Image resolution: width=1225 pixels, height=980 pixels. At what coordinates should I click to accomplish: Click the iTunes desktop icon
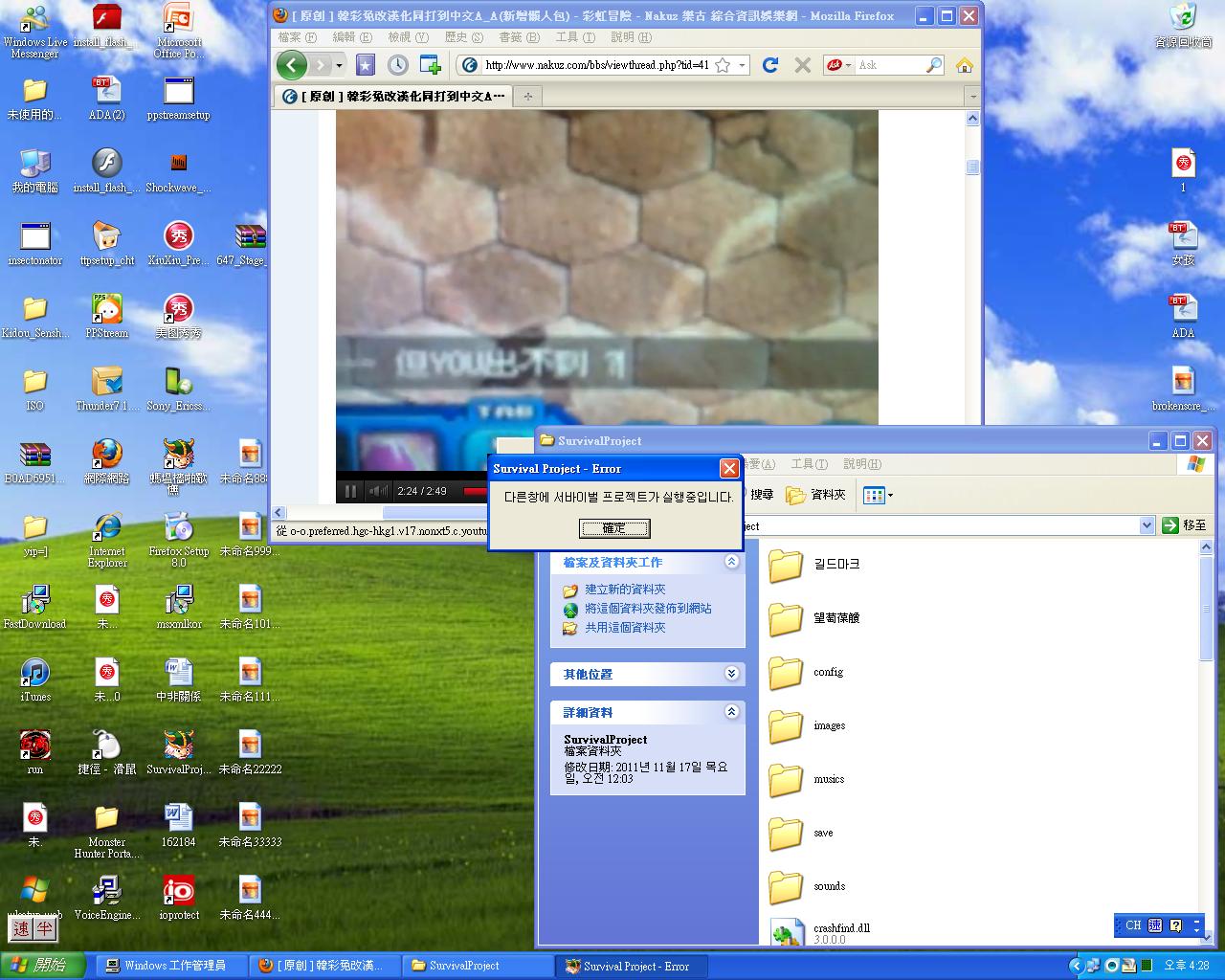click(x=34, y=674)
